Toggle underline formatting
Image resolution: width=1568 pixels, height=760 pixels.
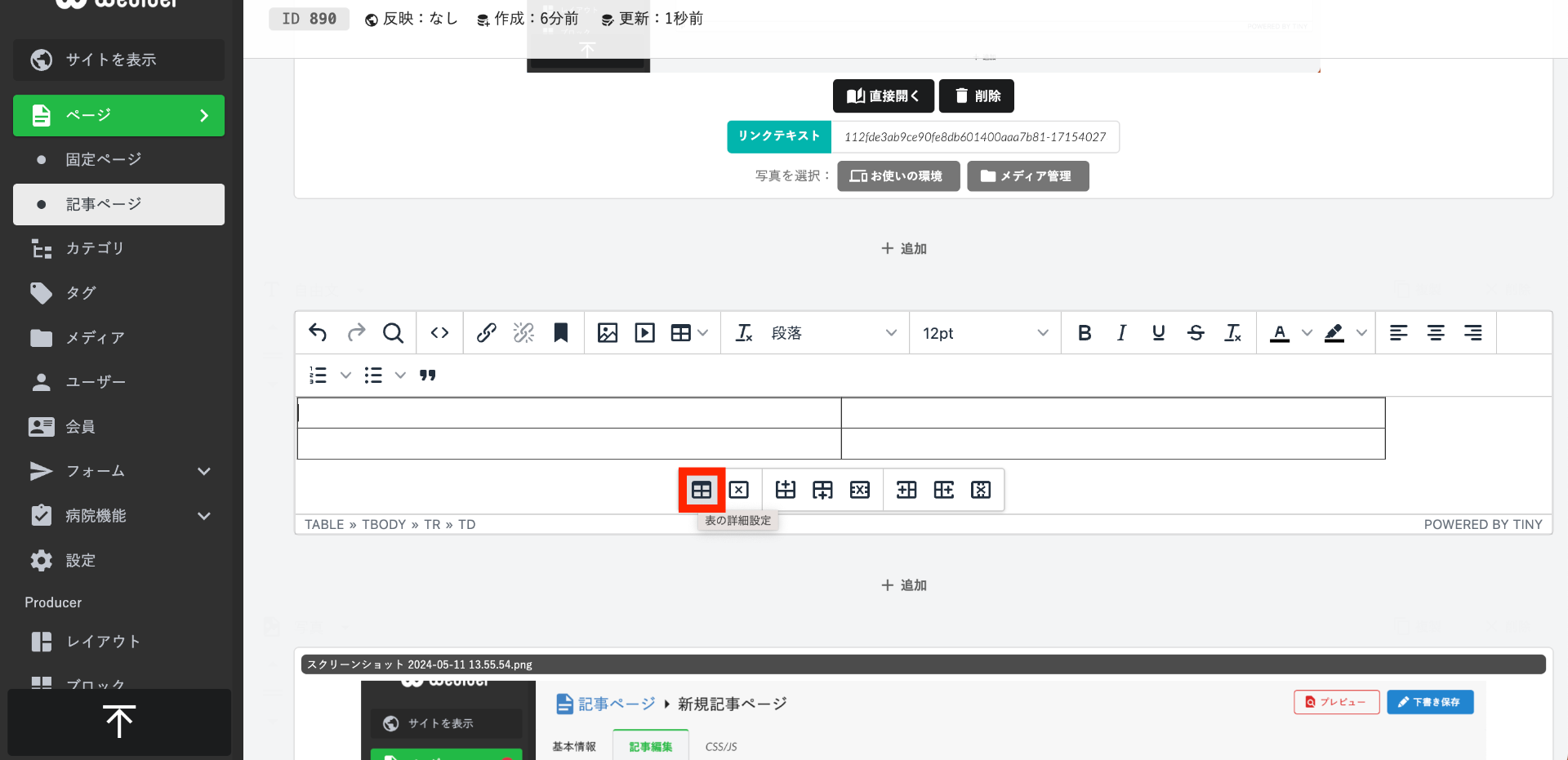pos(1158,333)
